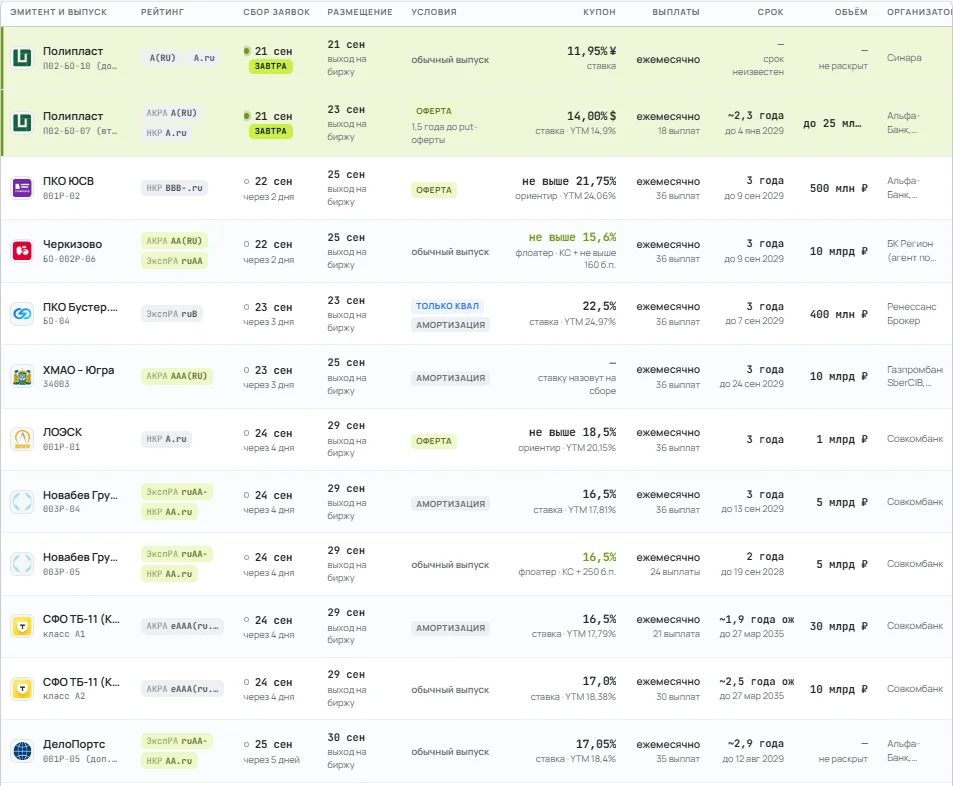Click the coupon value 22,5%
This screenshot has height=786, width=953.
599,306
